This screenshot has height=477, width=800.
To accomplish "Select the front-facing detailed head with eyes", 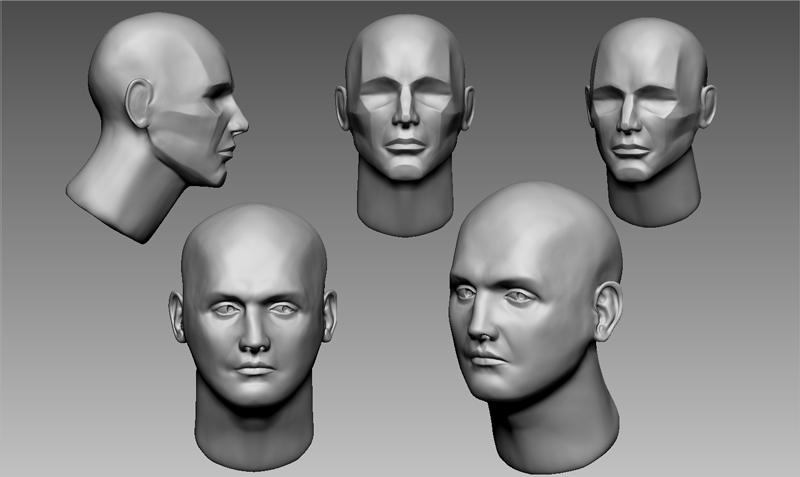I will [253, 337].
